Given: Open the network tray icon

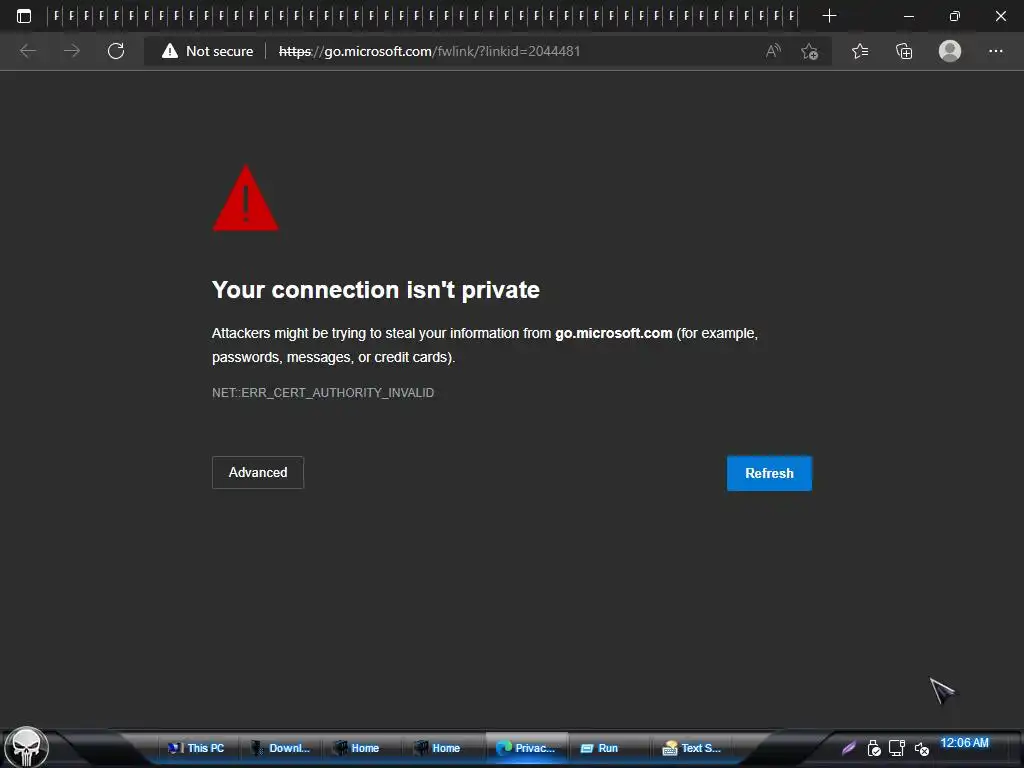Looking at the screenshot, I should [897, 748].
